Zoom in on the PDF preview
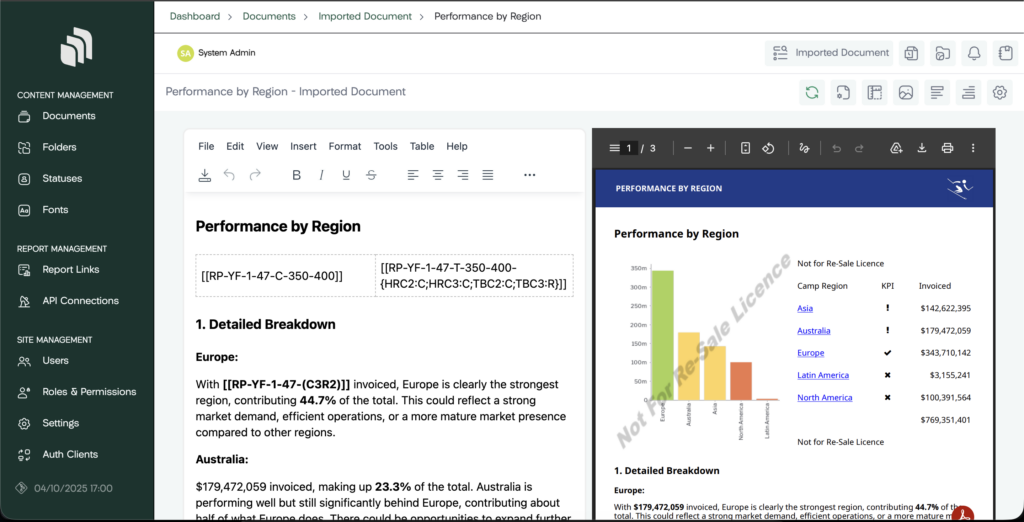 pyautogui.click(x=710, y=148)
